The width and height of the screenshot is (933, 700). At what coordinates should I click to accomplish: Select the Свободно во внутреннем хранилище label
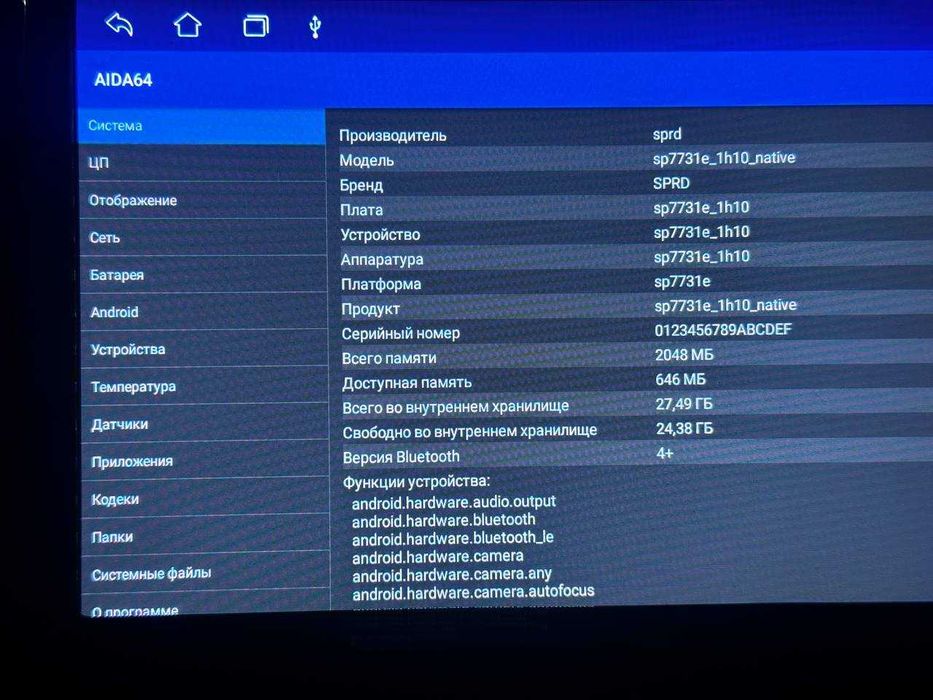470,432
